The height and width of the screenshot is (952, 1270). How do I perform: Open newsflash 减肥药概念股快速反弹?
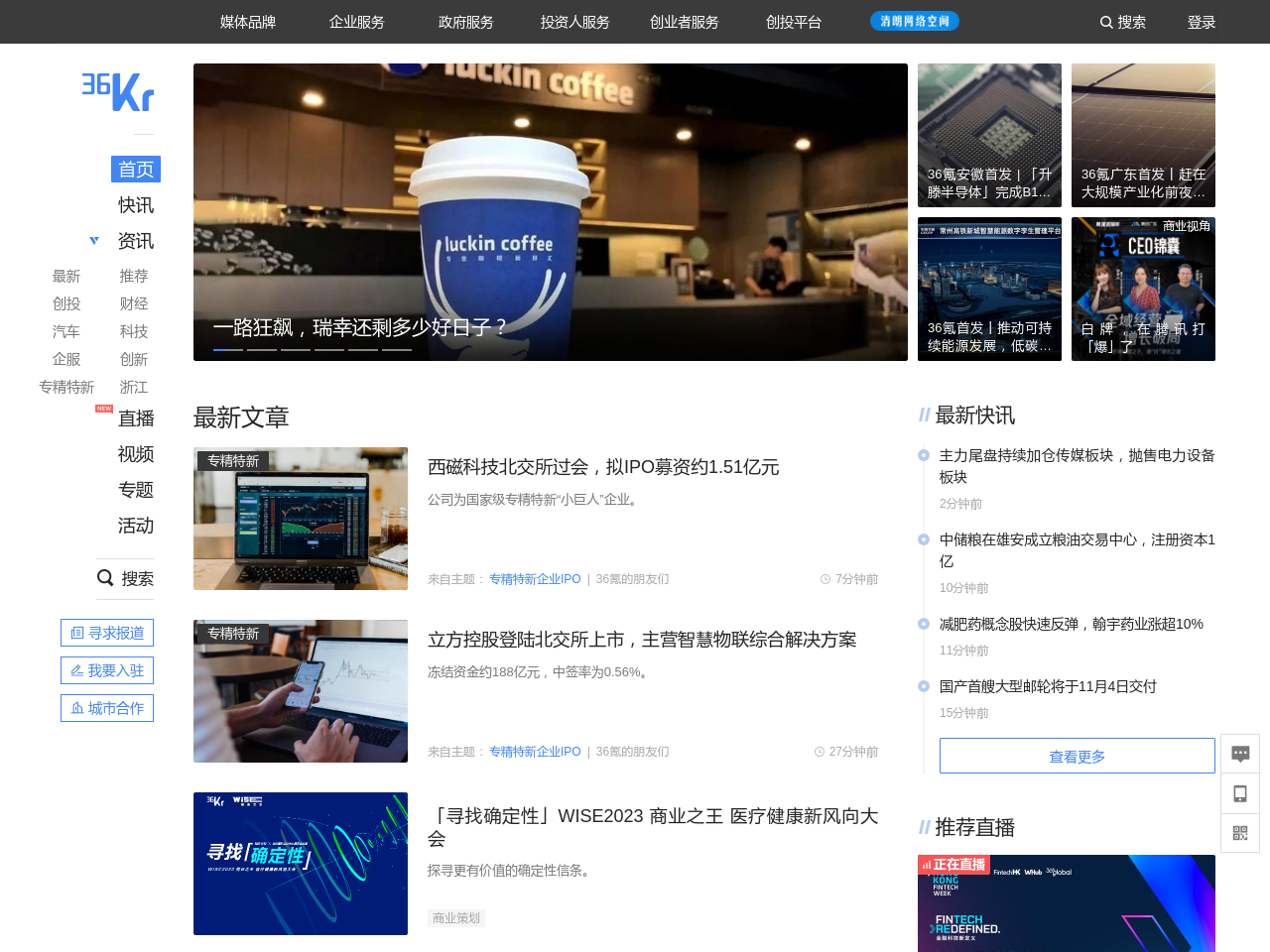(x=1072, y=624)
